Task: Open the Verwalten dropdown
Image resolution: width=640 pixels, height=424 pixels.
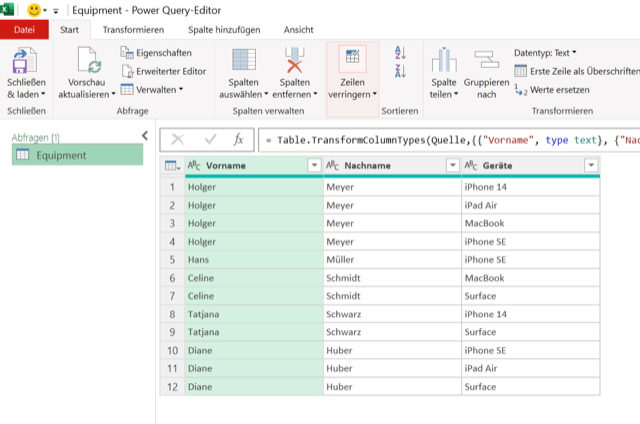Action: pyautogui.click(x=152, y=89)
